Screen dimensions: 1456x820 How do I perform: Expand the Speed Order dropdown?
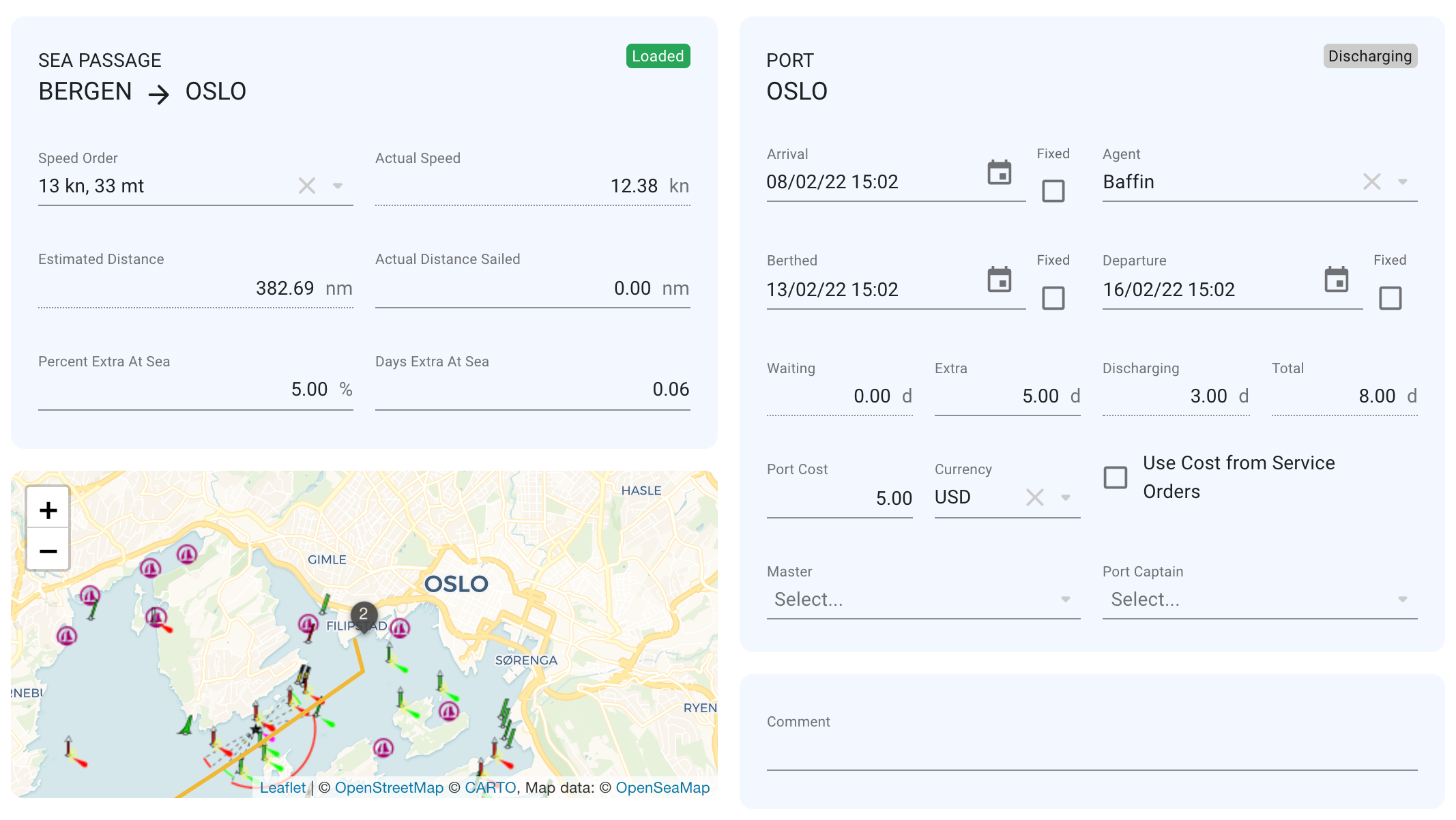pyautogui.click(x=338, y=186)
